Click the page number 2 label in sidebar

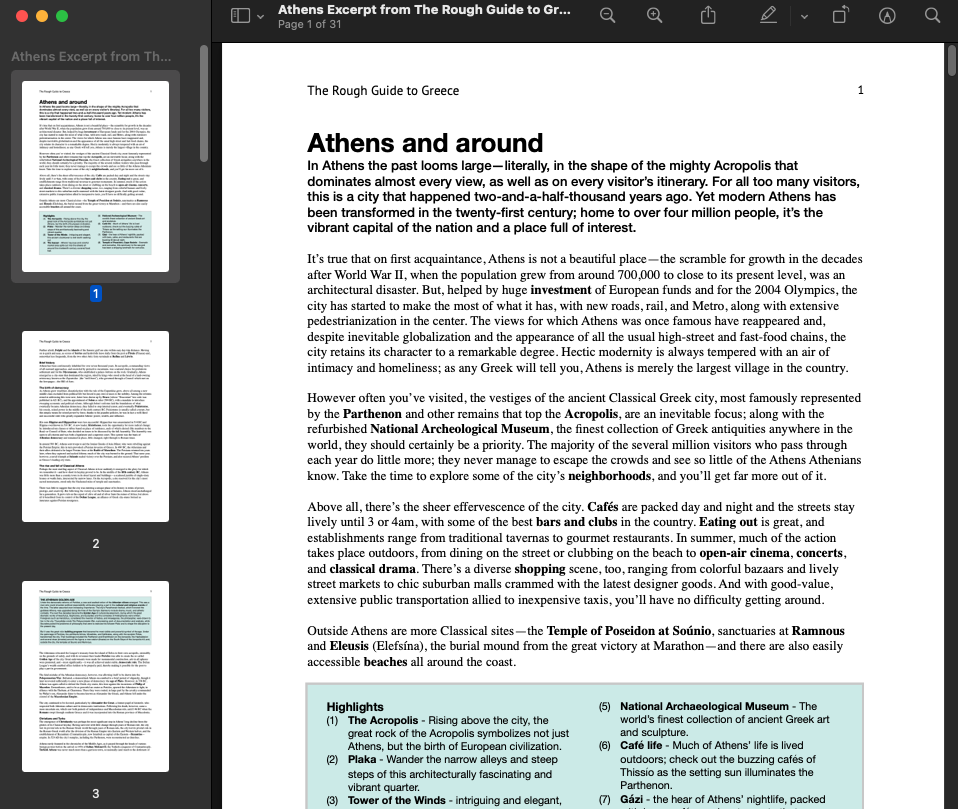pos(95,544)
